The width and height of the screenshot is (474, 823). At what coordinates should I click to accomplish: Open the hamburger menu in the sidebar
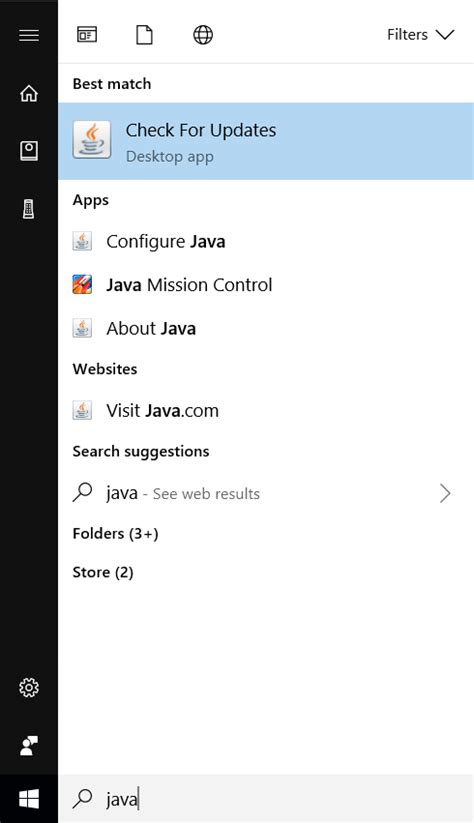click(x=29, y=35)
